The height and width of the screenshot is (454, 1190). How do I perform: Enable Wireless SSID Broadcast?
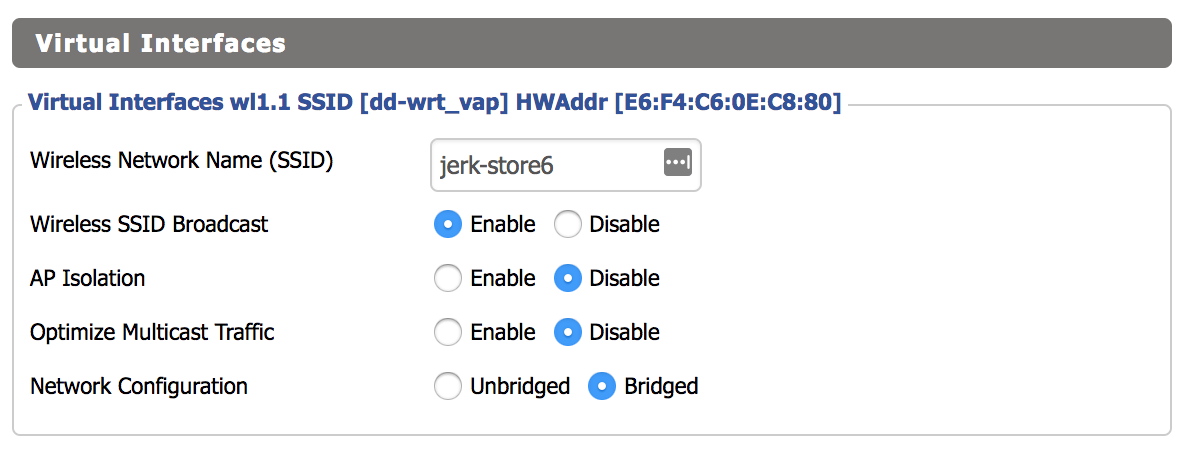(448, 224)
